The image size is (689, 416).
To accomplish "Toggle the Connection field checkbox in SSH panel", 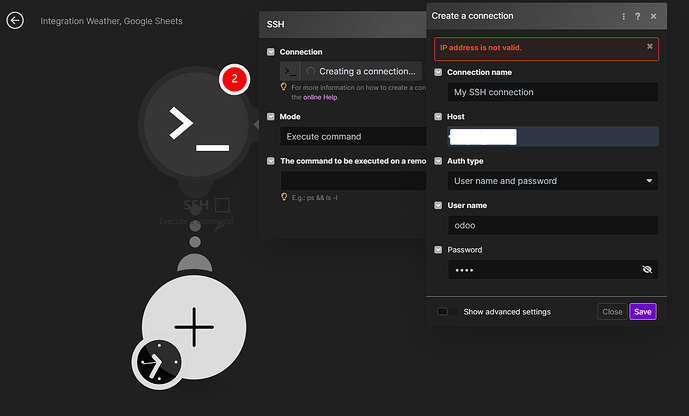I will click(271, 52).
